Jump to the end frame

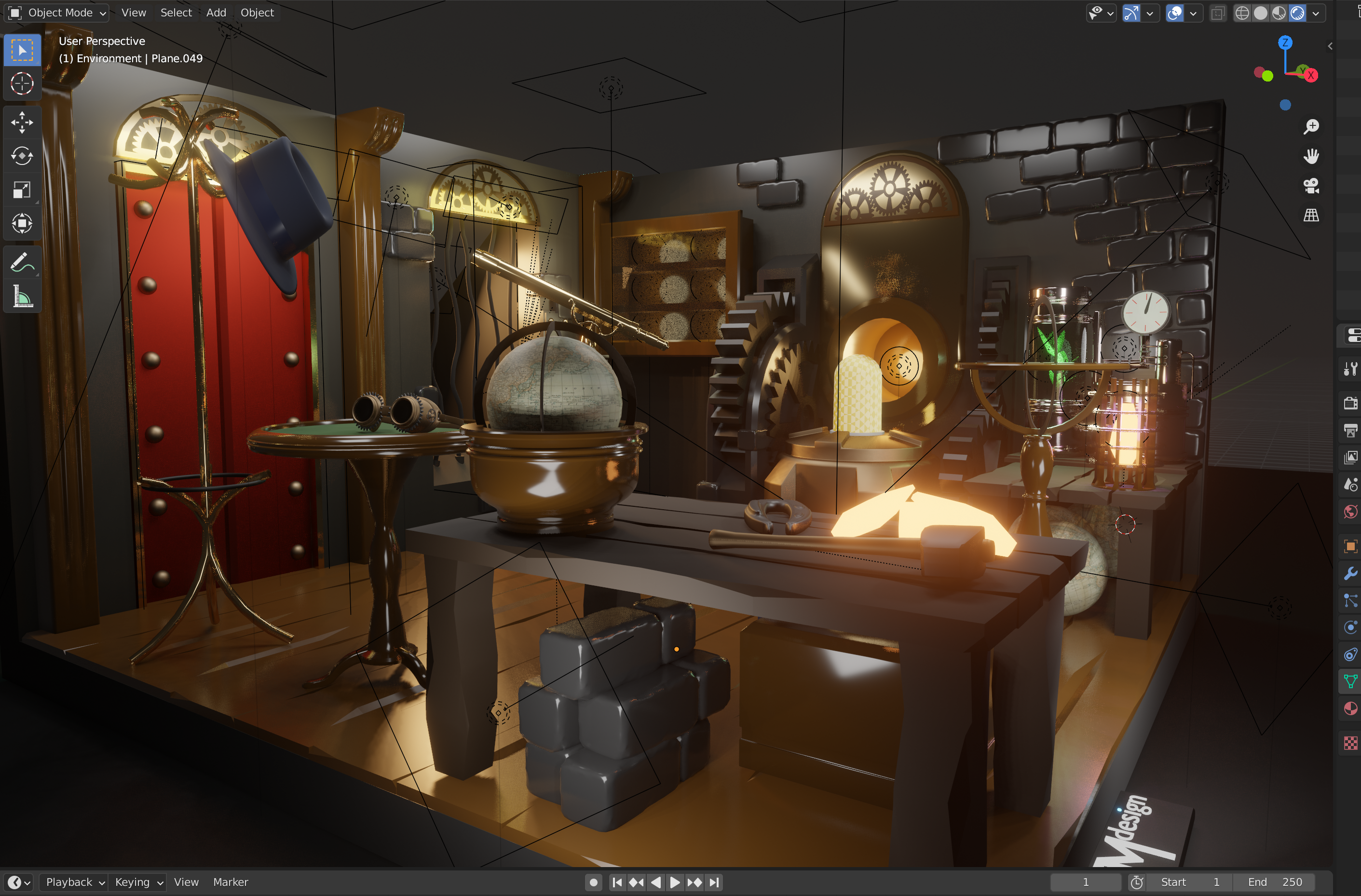[714, 882]
